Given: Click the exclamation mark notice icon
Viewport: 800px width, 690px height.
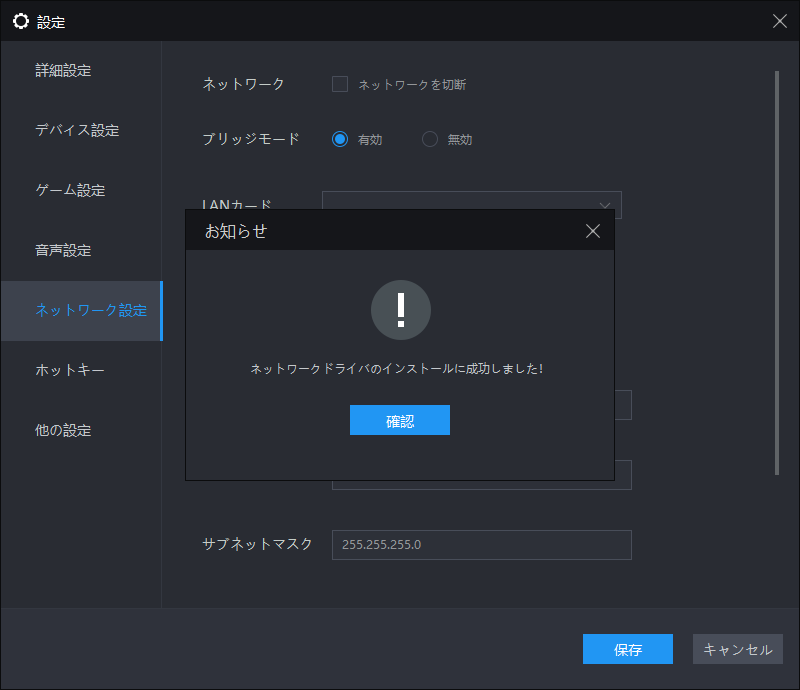Looking at the screenshot, I should coord(400,310).
